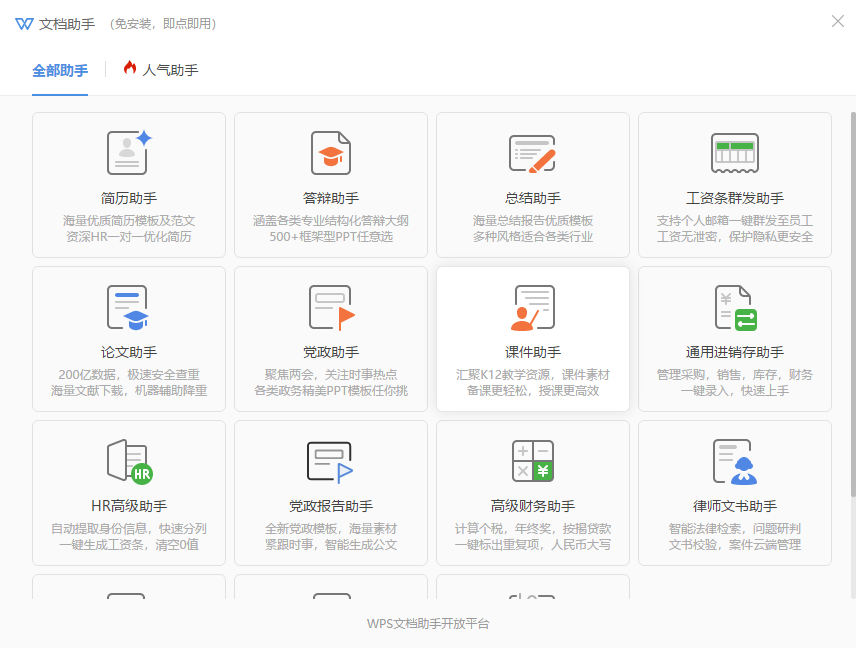
Task: Select the 总结助手 pencil document icon
Action: [532, 153]
